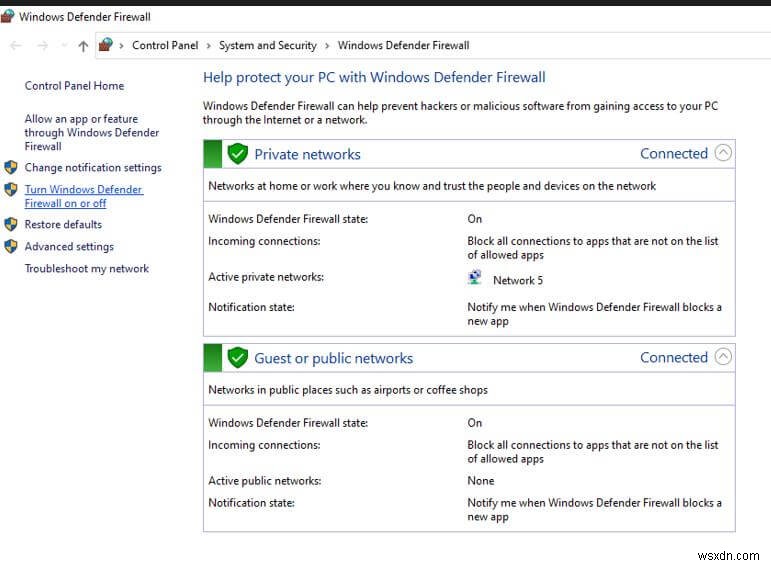Click green shield icon for Private networks
Image resolution: width=771 pixels, height=566 pixels.
(x=237, y=154)
